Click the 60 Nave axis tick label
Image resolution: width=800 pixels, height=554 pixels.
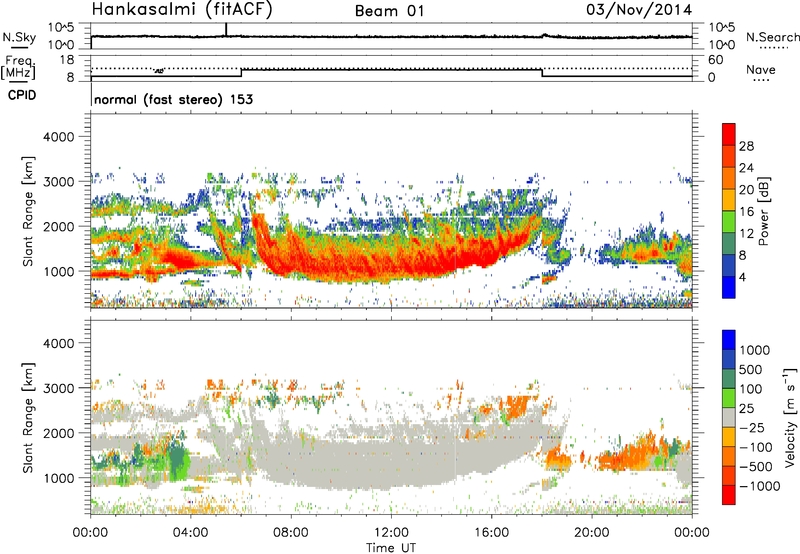716,60
